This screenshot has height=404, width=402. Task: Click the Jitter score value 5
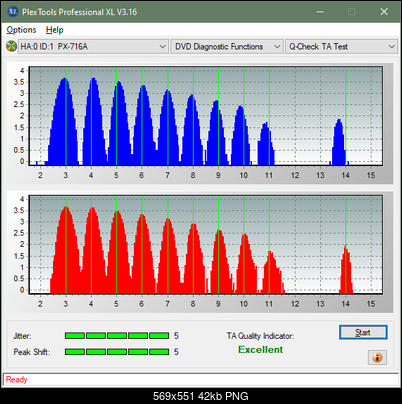pos(176,336)
